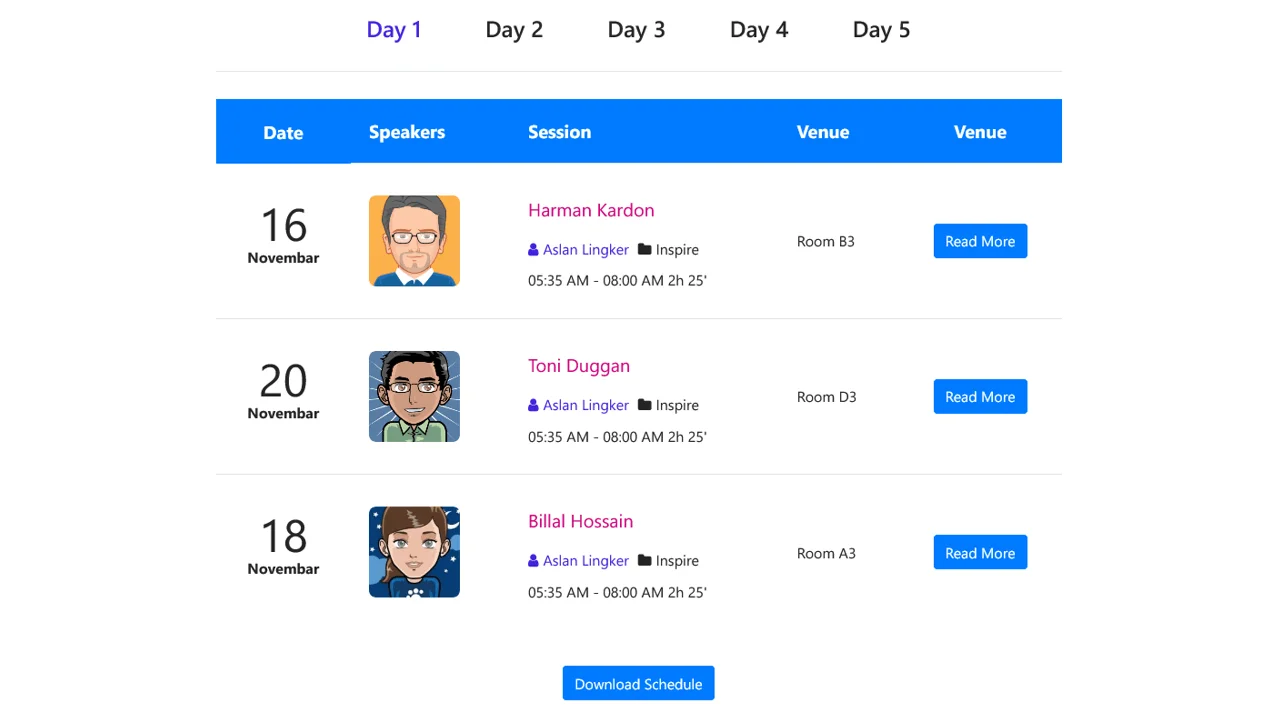Click Read More for the Room D3 session
This screenshot has height=720, width=1280.
coord(980,397)
